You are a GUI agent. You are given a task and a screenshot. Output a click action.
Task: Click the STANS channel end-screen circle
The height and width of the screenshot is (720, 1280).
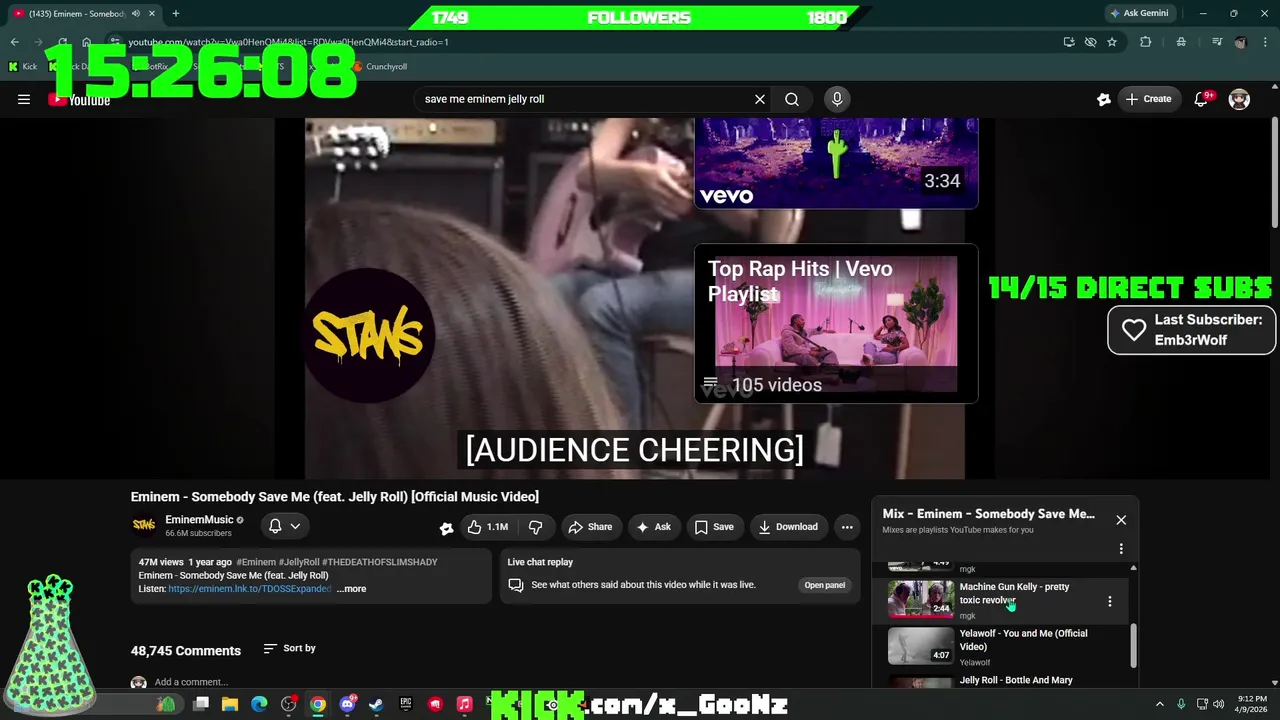click(368, 335)
